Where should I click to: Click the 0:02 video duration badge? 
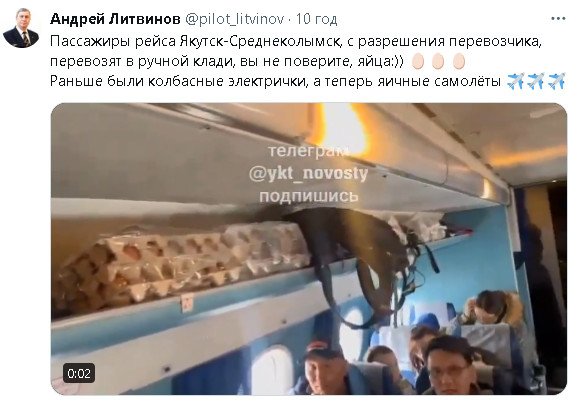tap(79, 373)
